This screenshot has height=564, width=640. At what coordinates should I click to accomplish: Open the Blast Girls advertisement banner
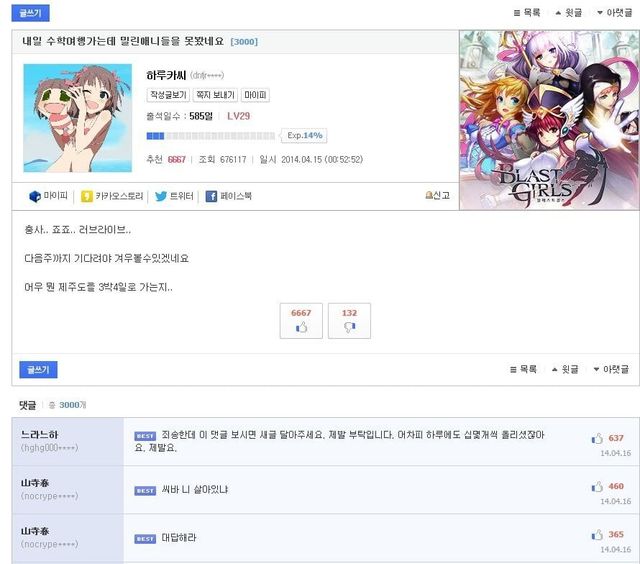point(549,120)
